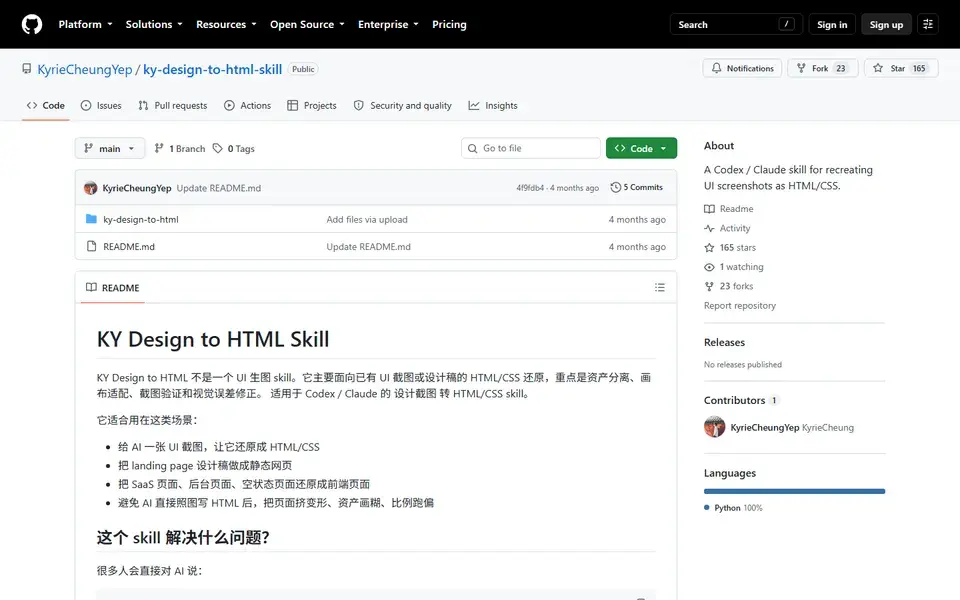Image resolution: width=960 pixels, height=600 pixels.
Task: Switch to the Code tab
Action: pyautogui.click(x=45, y=105)
